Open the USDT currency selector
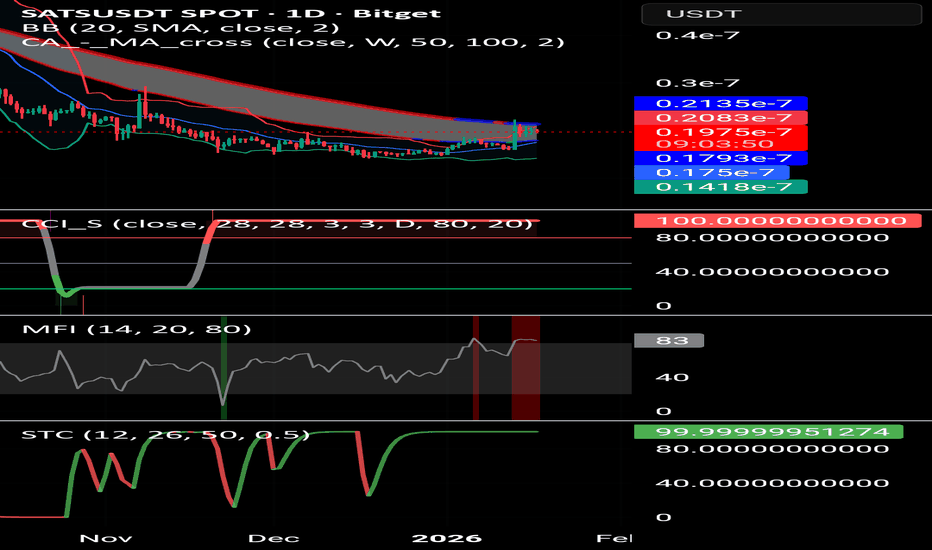Viewport: 932px width, 550px height. 782,14
